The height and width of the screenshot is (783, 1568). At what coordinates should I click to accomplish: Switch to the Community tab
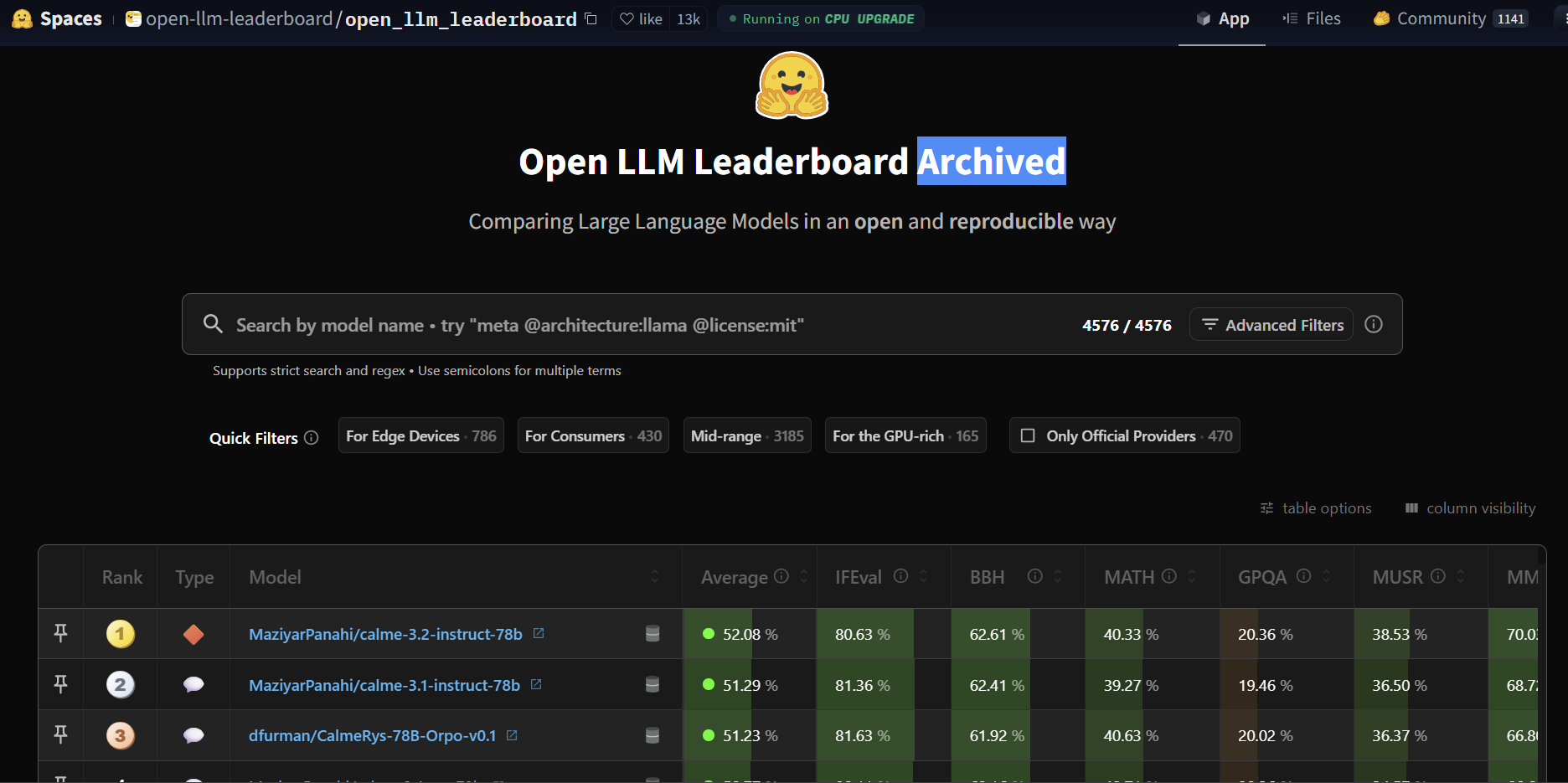1450,18
